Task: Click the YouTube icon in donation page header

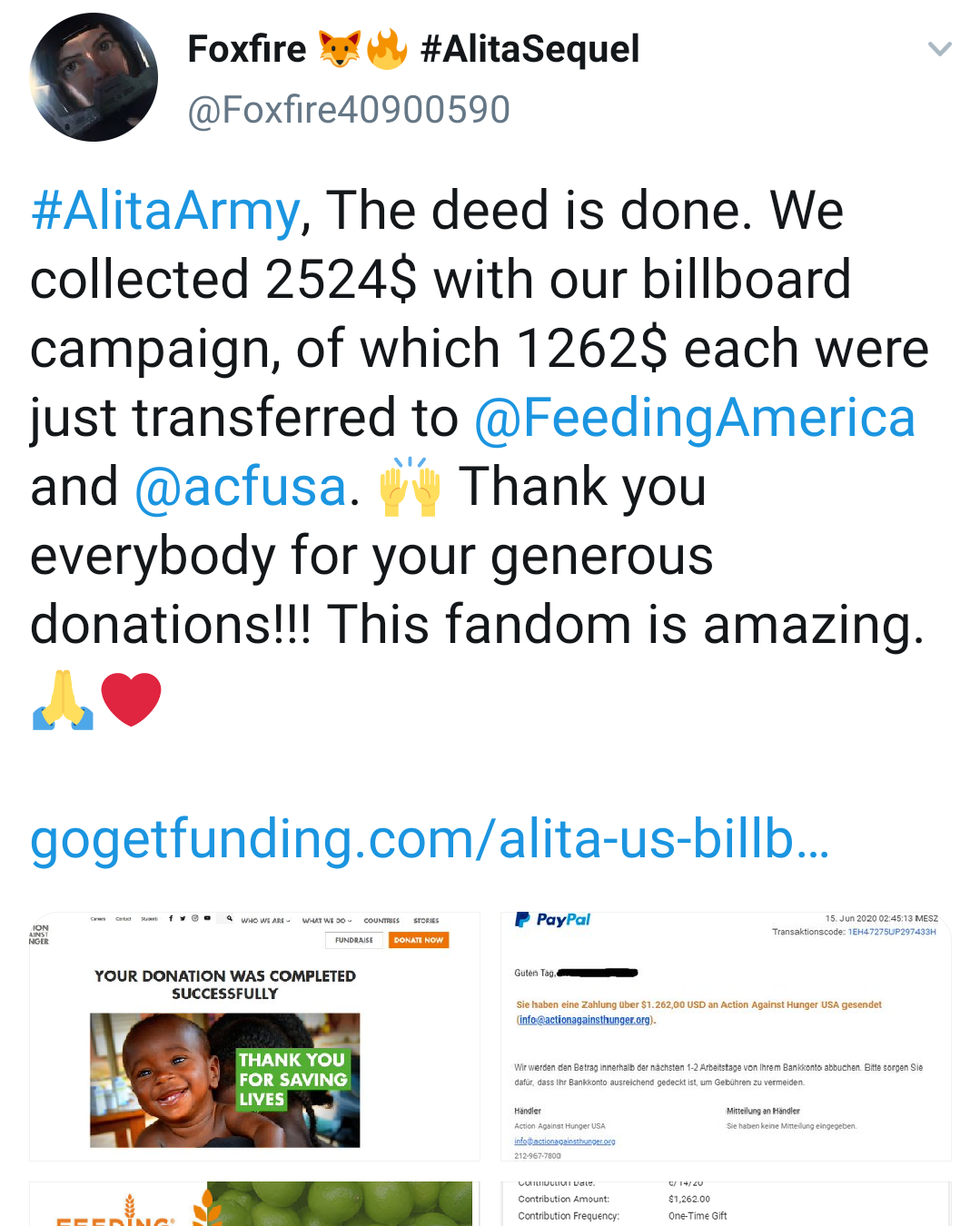Action: 207,918
